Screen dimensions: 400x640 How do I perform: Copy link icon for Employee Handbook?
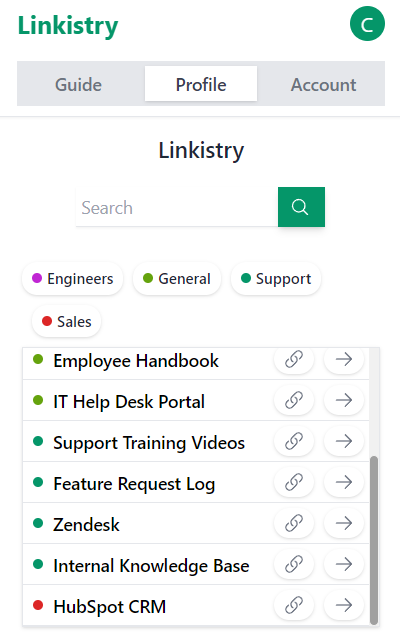(294, 359)
